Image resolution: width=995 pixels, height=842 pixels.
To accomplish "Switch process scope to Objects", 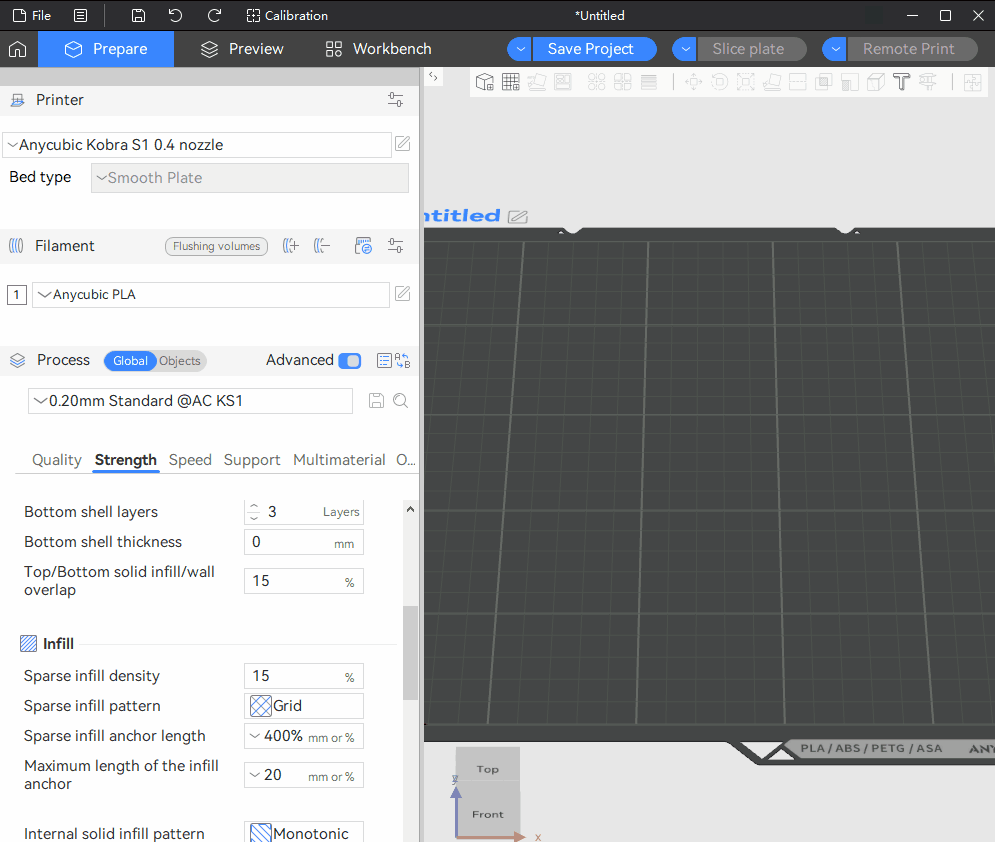I will point(180,360).
